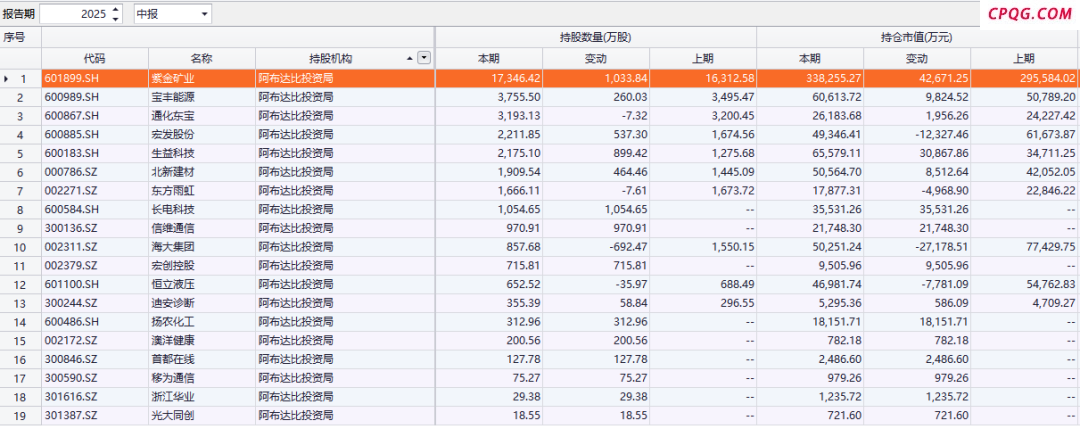Click the 名称 column header
Viewport: 1080px width, 429px height.
point(202,59)
